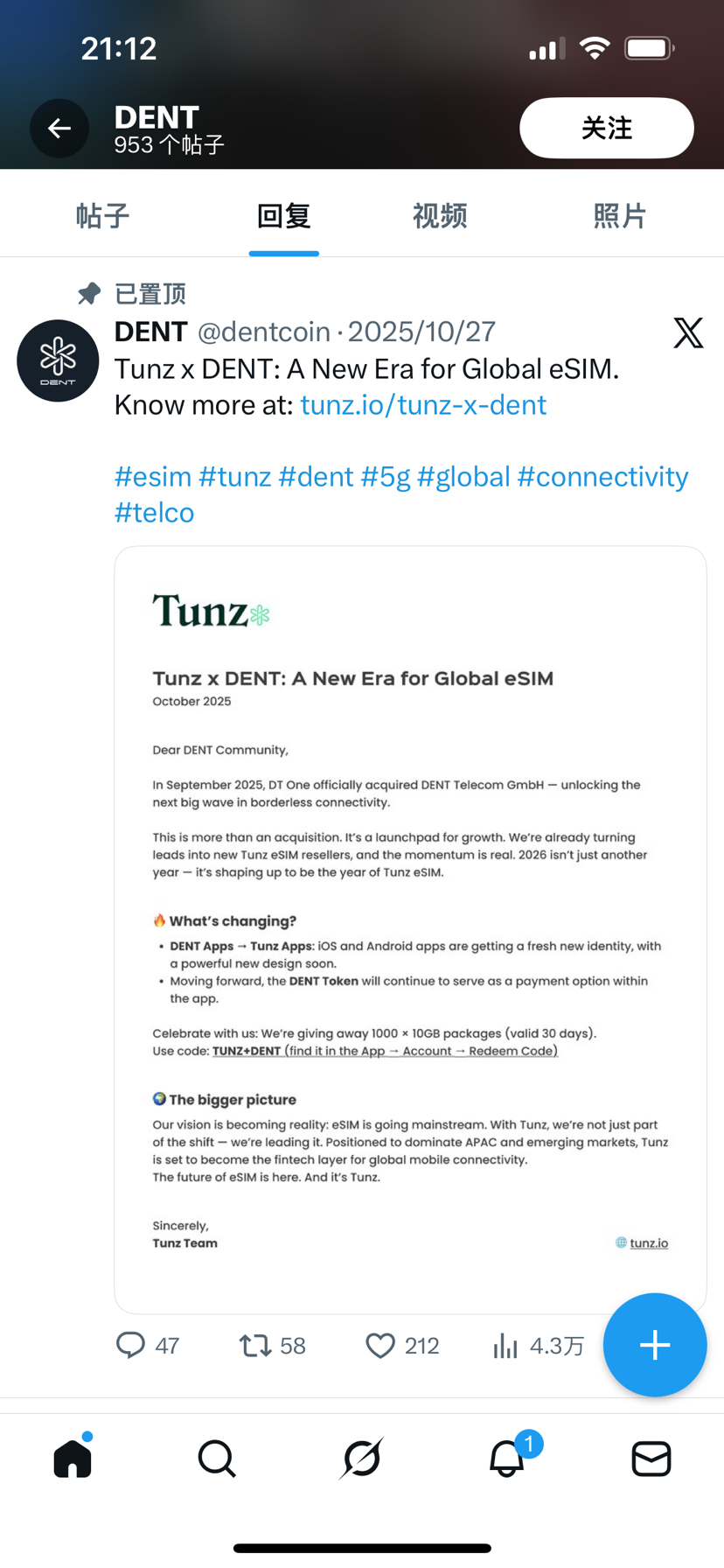Open the tunz.io/tunz-x-dent link
The width and height of the screenshot is (724, 1568).
pos(423,405)
